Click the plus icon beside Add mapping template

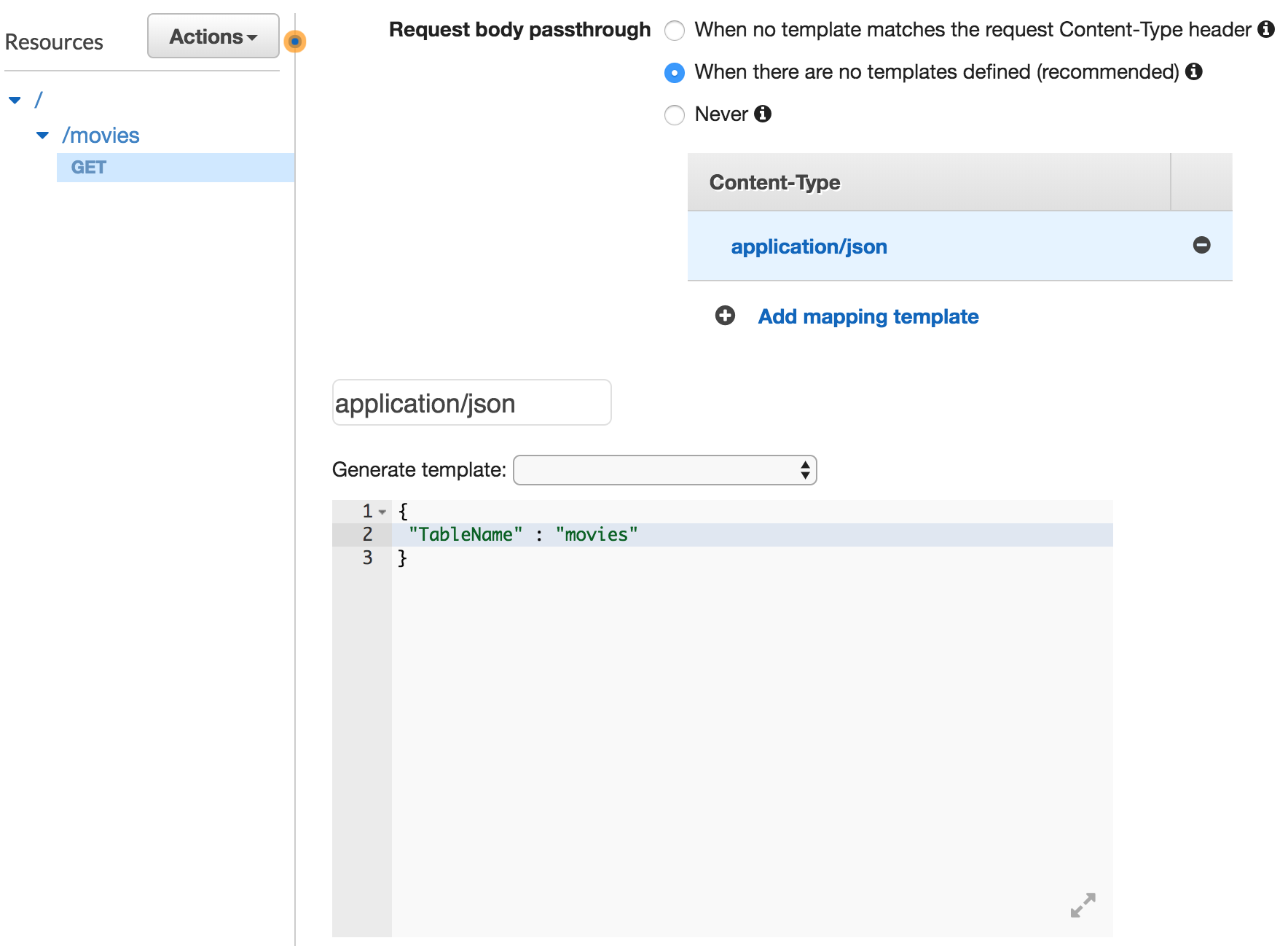pyautogui.click(x=725, y=316)
